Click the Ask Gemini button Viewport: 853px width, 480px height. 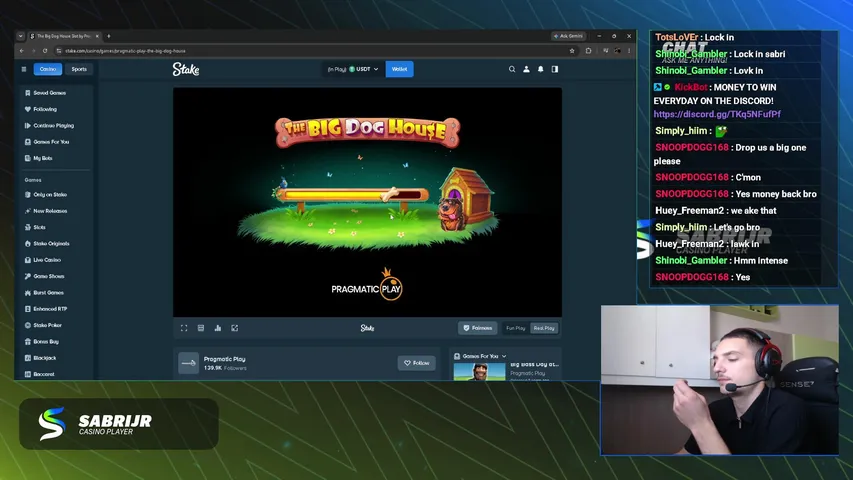[568, 36]
